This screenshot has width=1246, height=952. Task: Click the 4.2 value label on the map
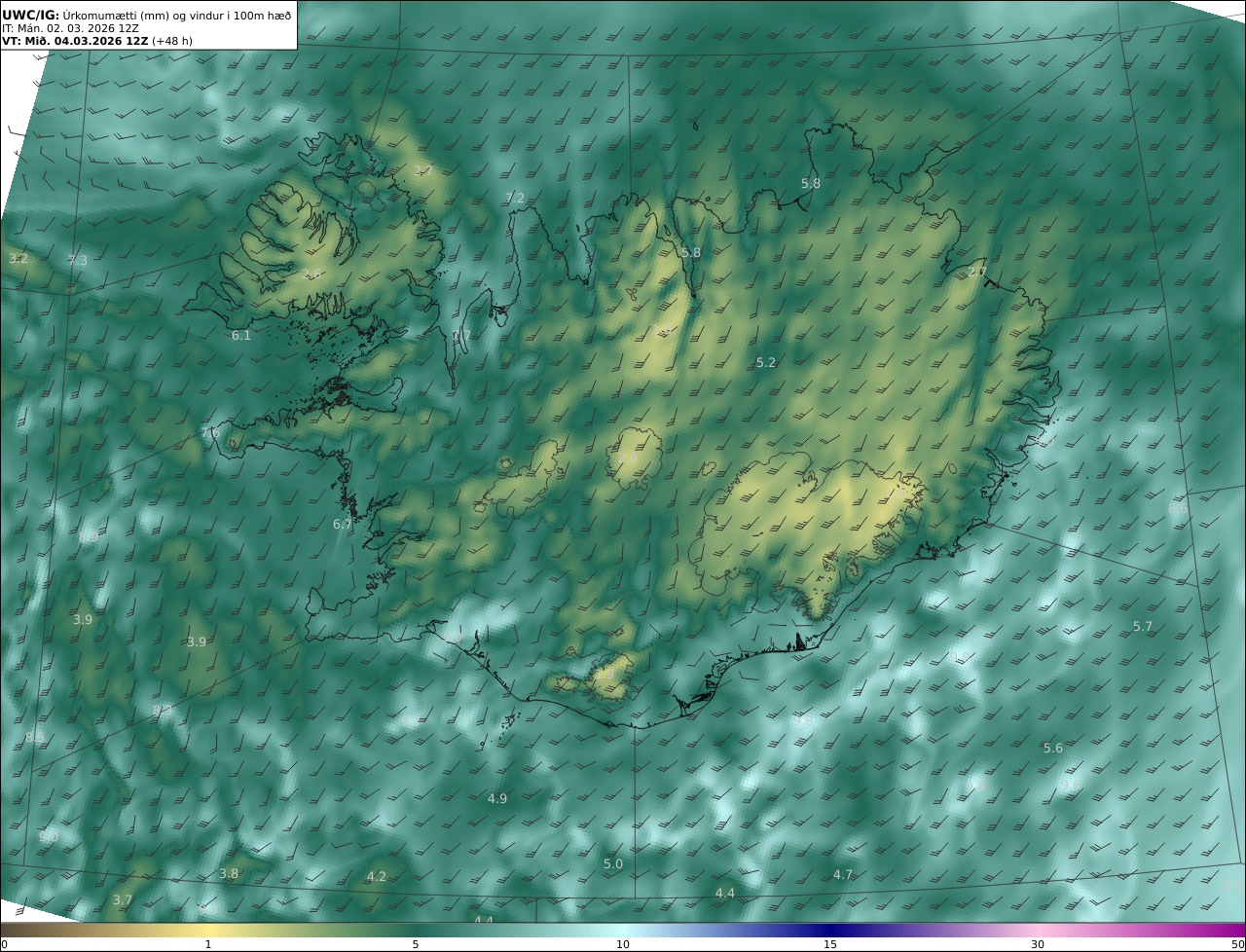tap(377, 876)
